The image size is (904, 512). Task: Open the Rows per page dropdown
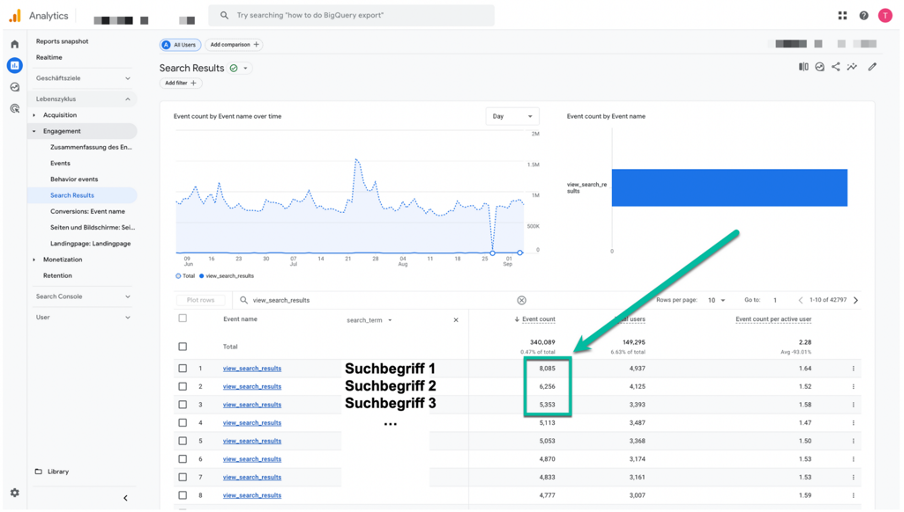click(716, 300)
